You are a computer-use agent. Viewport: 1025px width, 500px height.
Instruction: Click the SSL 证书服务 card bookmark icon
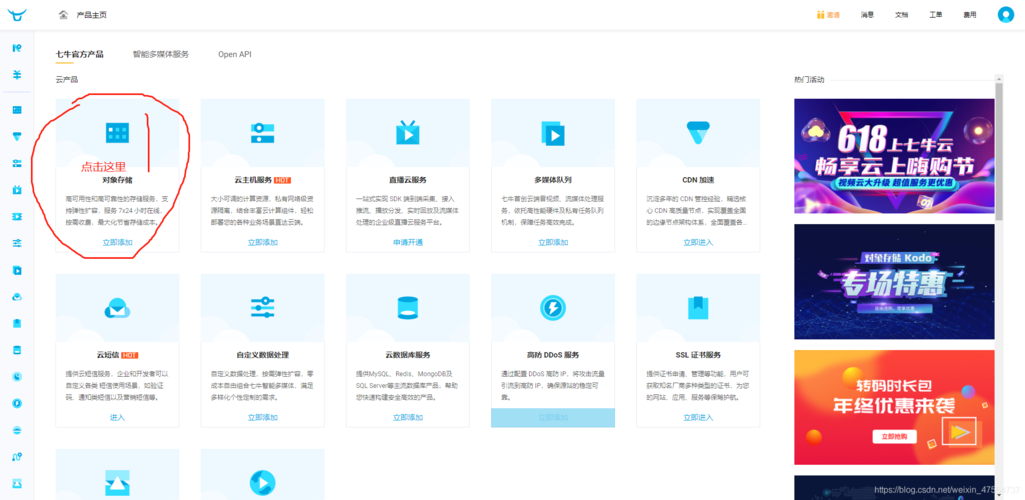(x=697, y=307)
